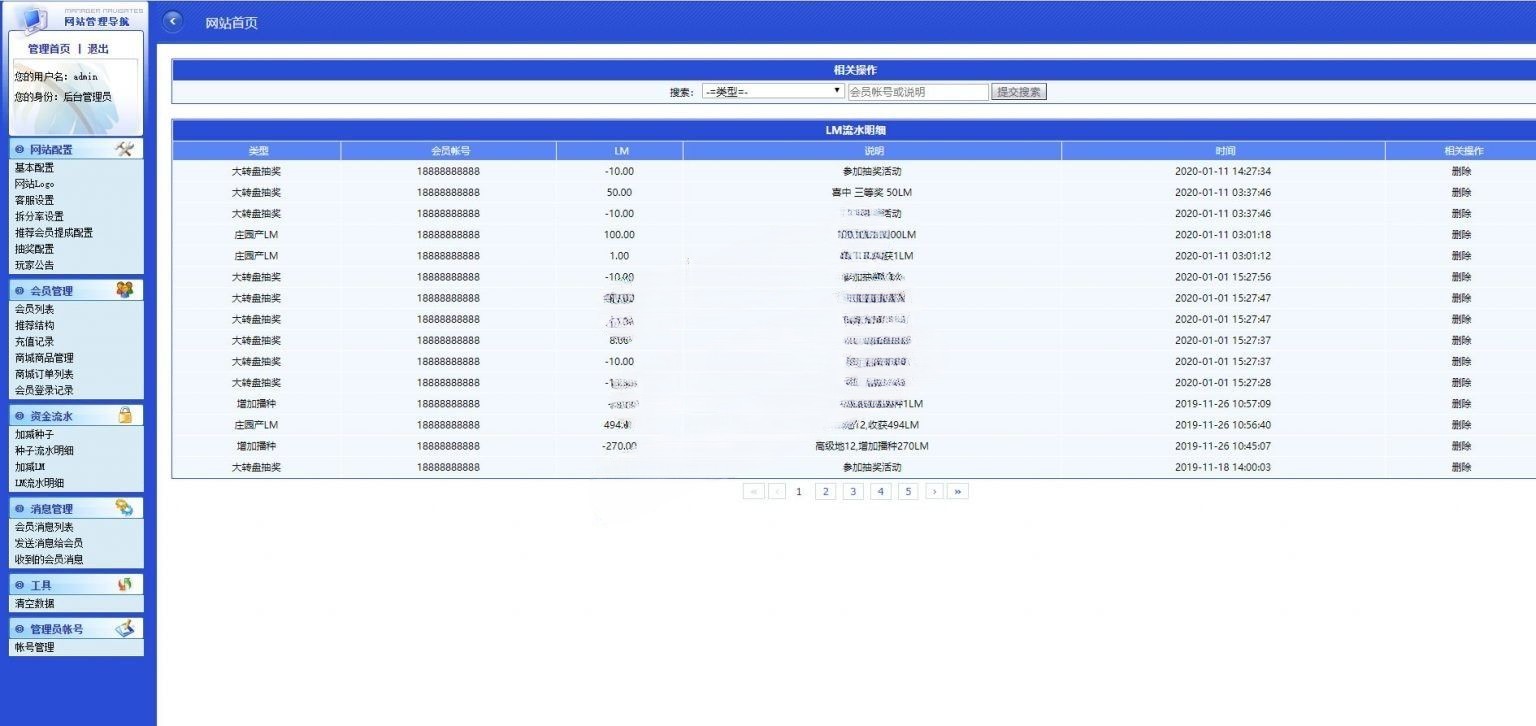The height and width of the screenshot is (726, 1536).
Task: Open 基本配置 in the sidebar
Action: point(34,168)
